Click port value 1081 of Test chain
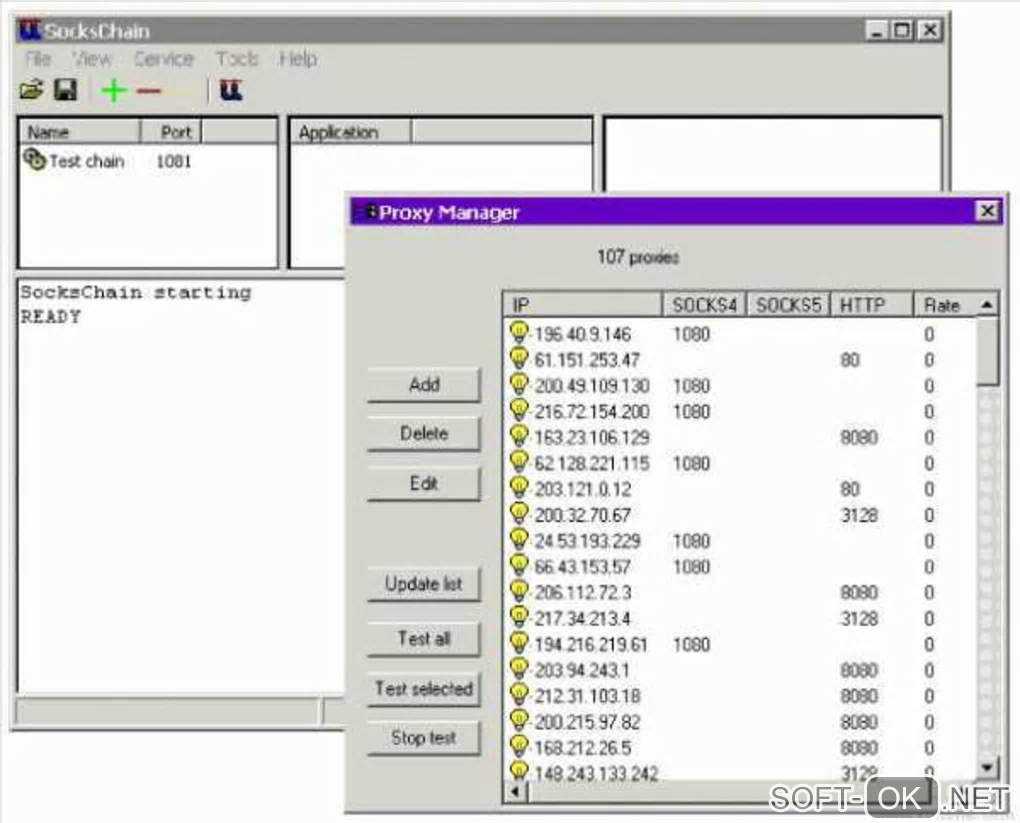Image resolution: width=1020 pixels, height=823 pixels. click(174, 161)
